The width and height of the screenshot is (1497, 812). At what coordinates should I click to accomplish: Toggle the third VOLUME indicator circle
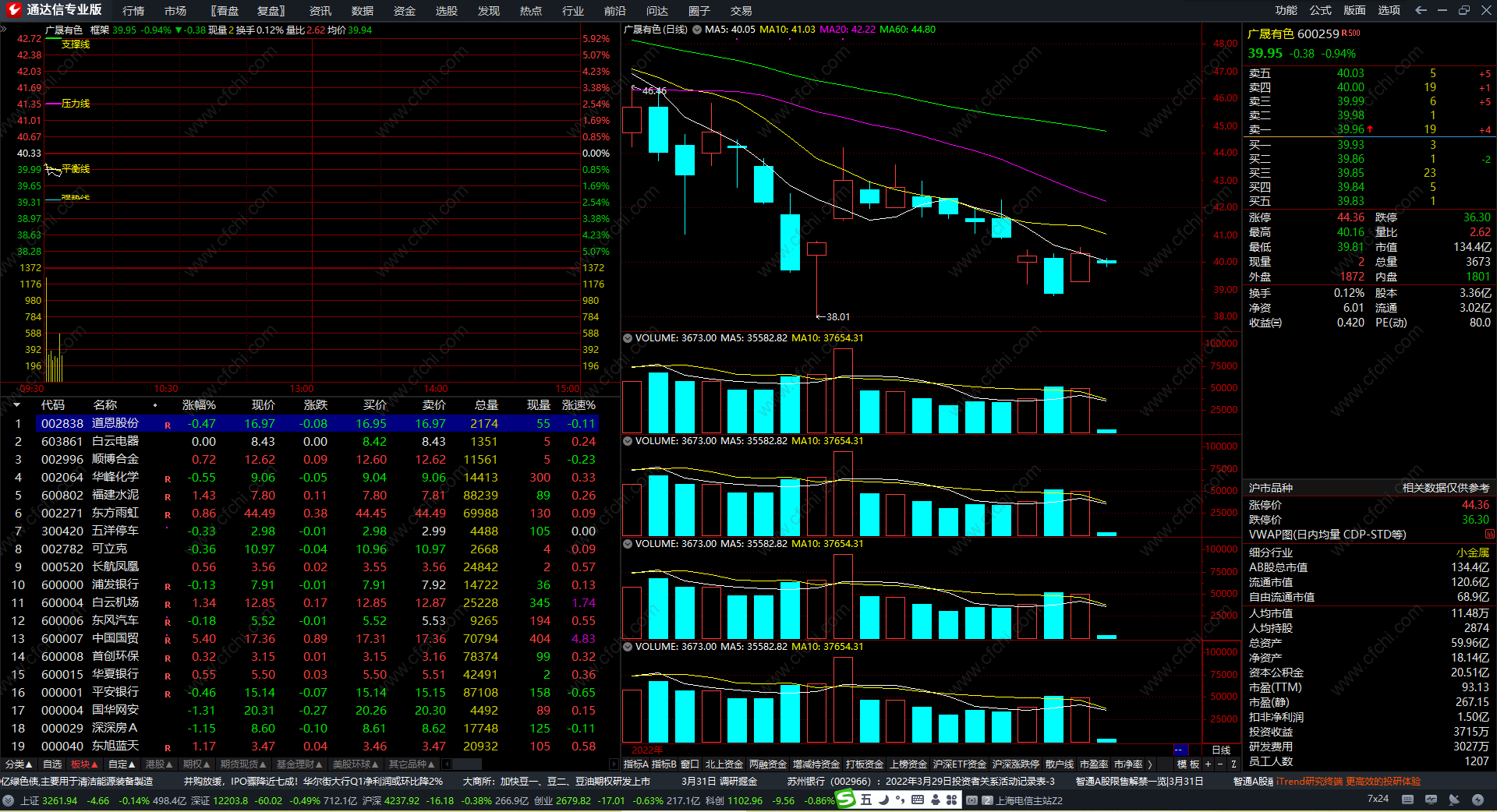tap(627, 544)
